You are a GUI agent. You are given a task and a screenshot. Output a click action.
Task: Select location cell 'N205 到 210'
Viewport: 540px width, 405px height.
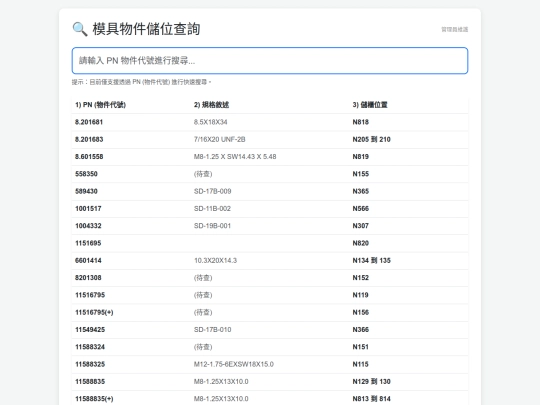(x=371, y=139)
